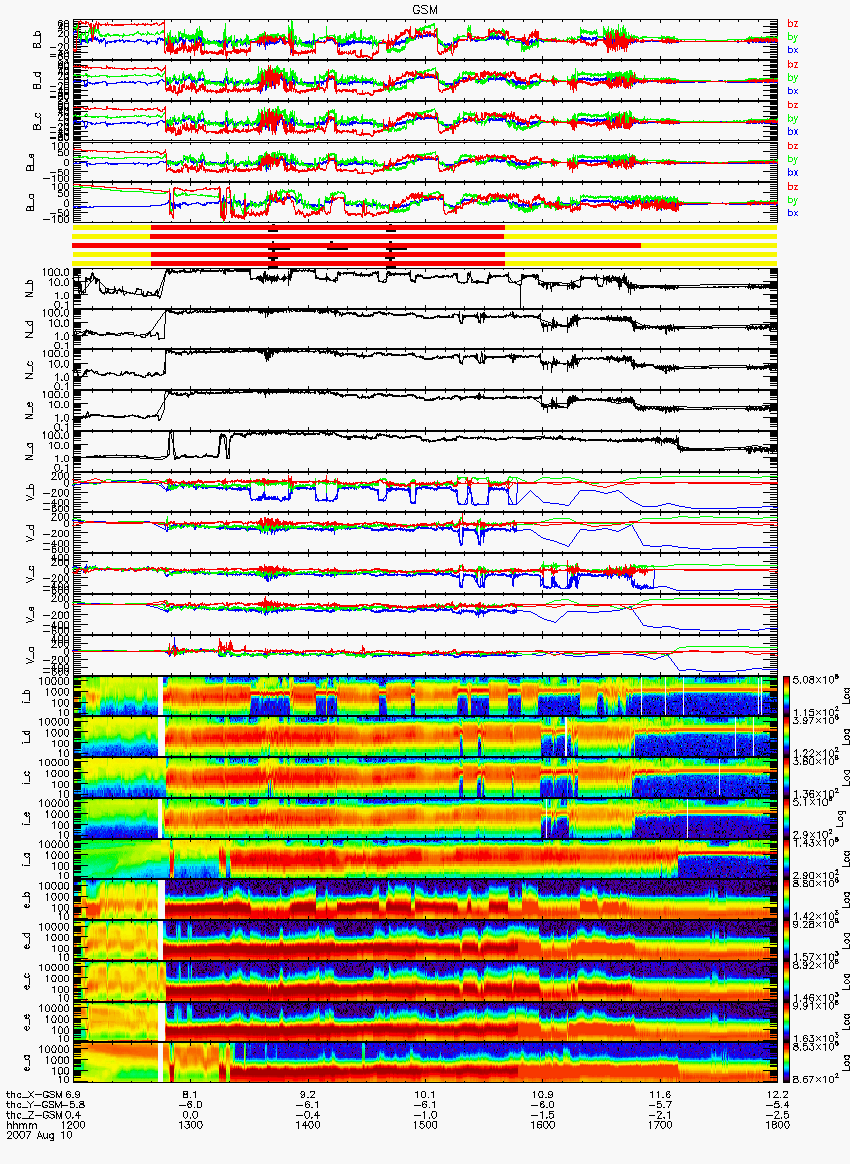Click the i_d ion spectrogram label
The width and height of the screenshot is (850, 1164).
point(26,736)
